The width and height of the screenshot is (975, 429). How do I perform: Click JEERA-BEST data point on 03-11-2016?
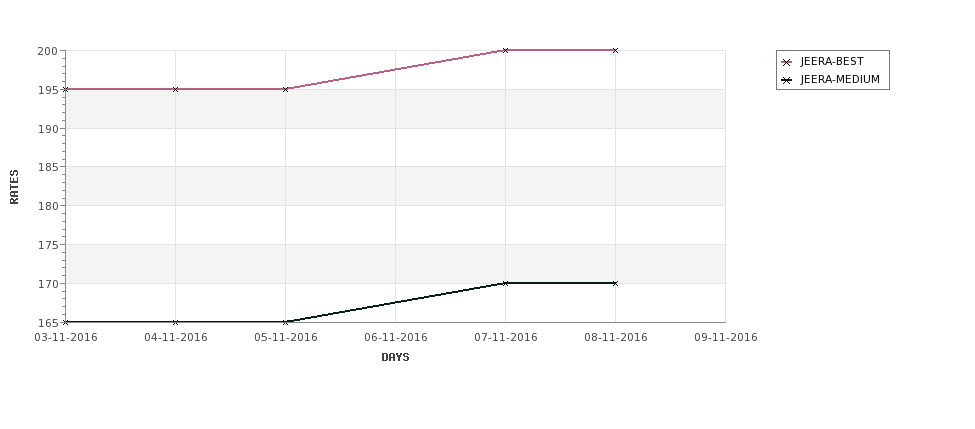click(66, 90)
